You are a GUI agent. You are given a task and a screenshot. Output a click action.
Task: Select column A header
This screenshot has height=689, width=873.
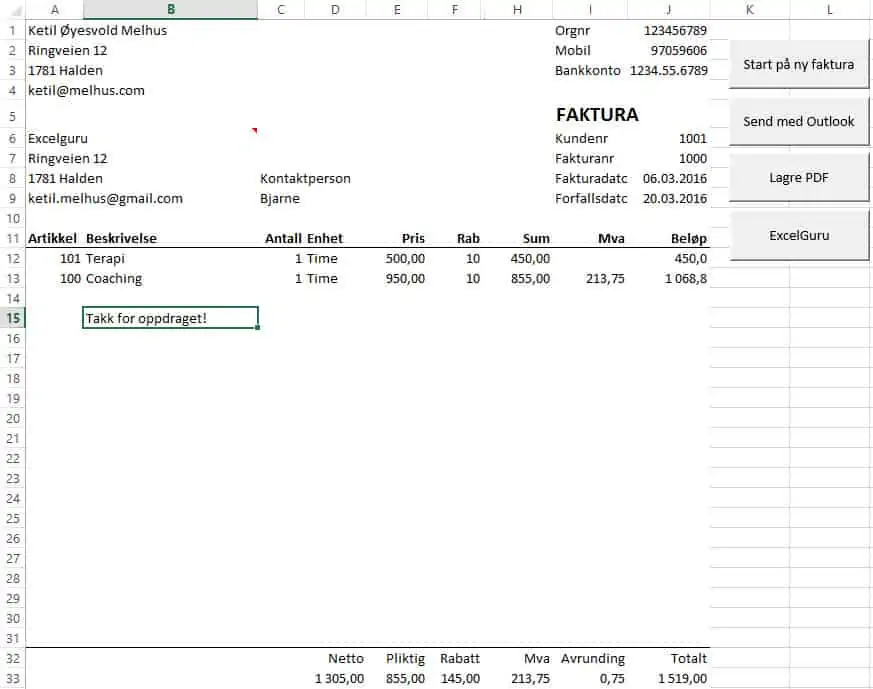[x=55, y=9]
